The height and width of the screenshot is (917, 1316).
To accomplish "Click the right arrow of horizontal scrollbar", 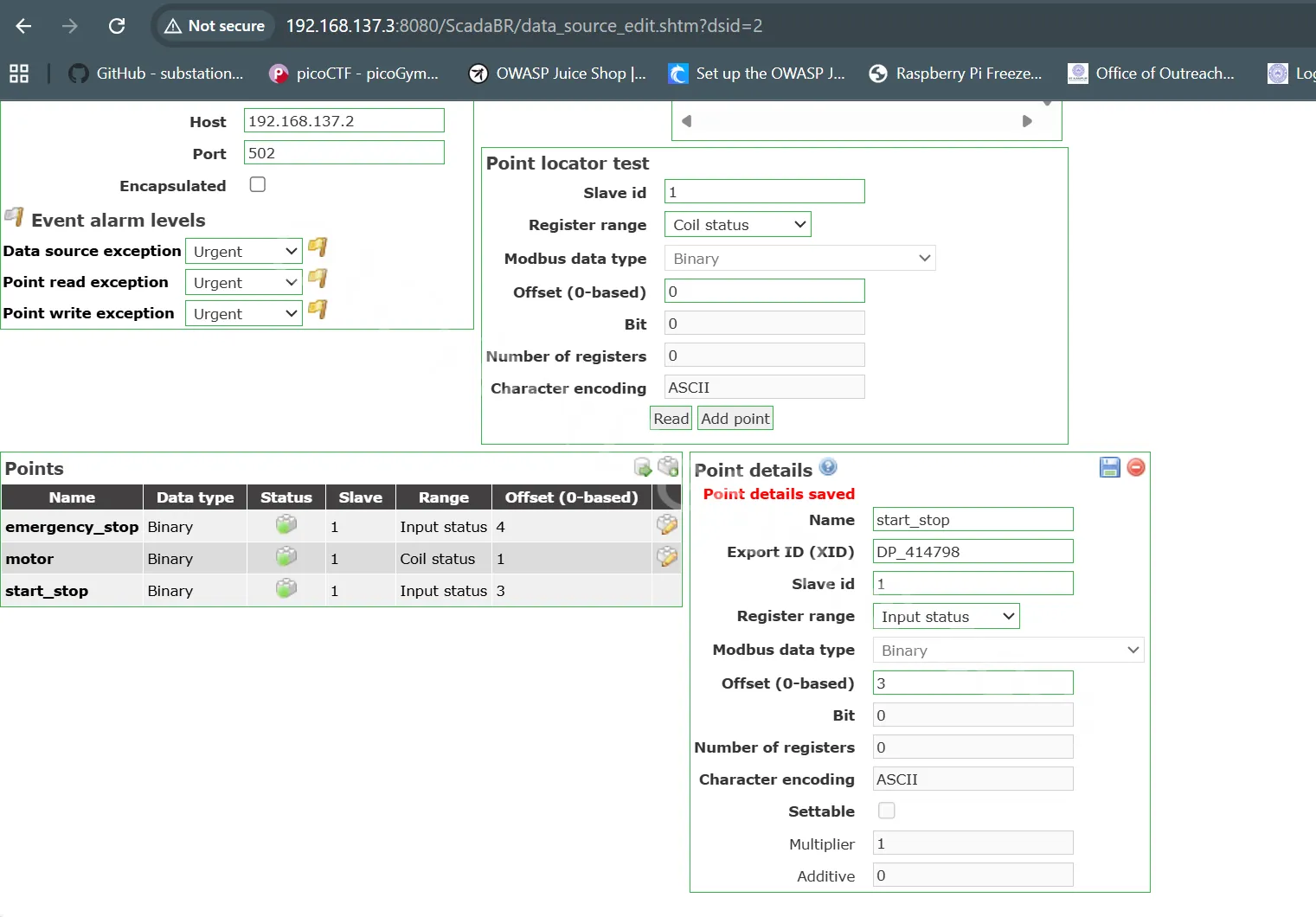I will [1027, 121].
